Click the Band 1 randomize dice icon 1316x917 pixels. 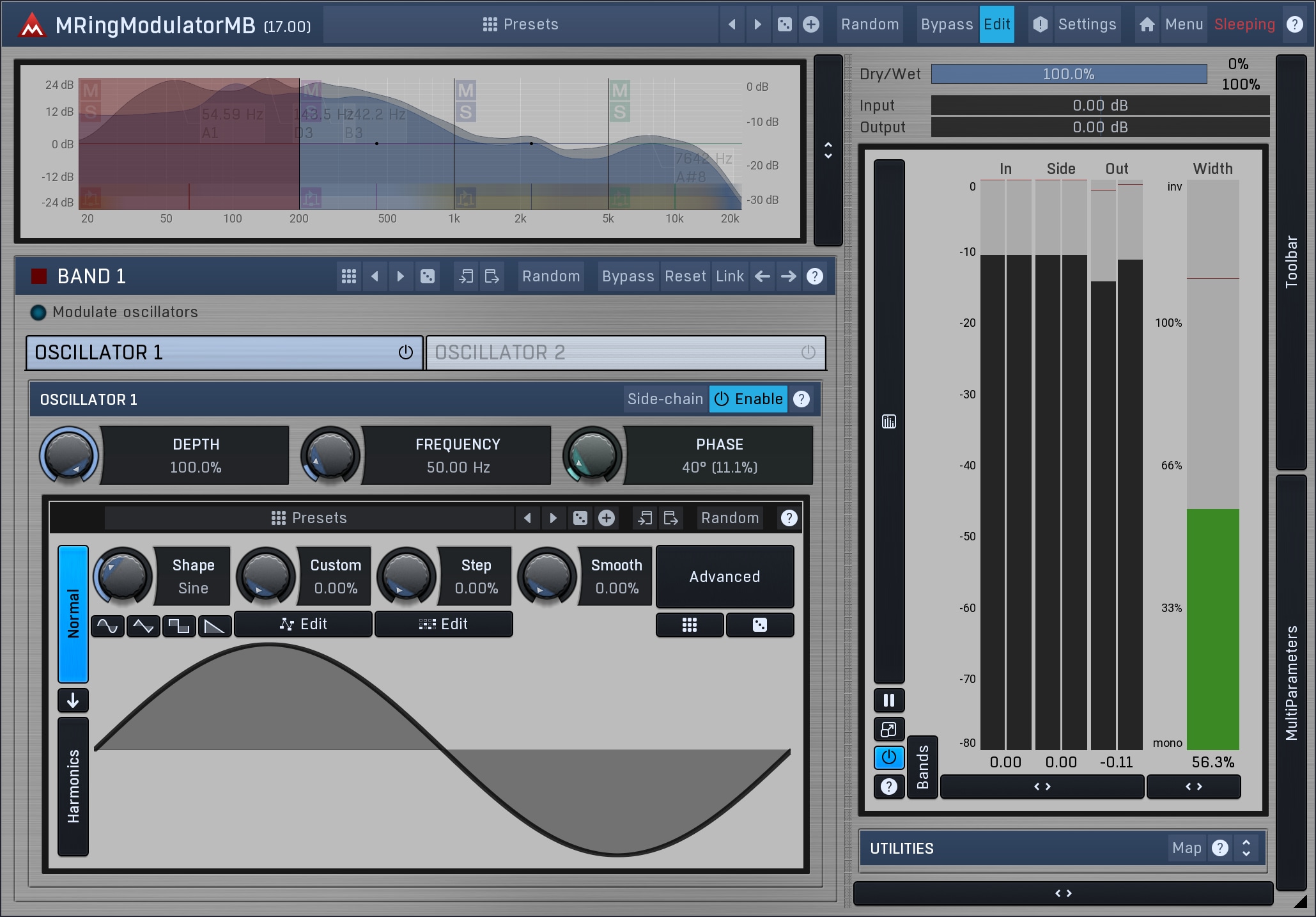click(x=428, y=276)
